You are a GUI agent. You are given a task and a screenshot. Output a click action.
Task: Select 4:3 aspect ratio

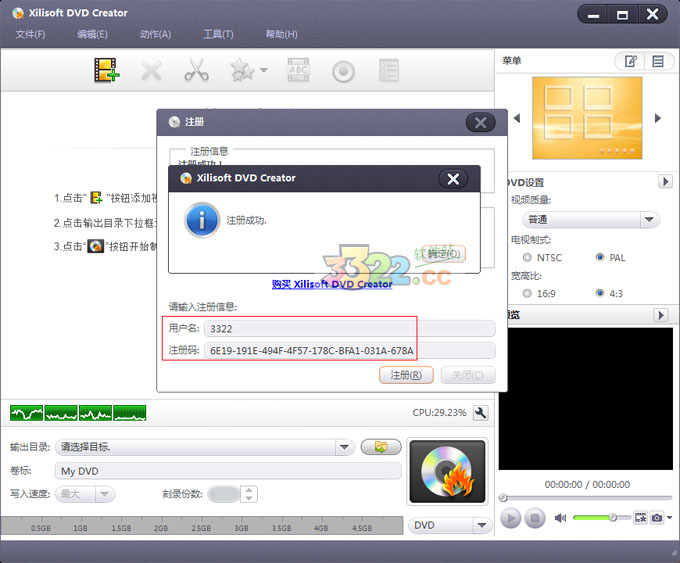click(600, 294)
